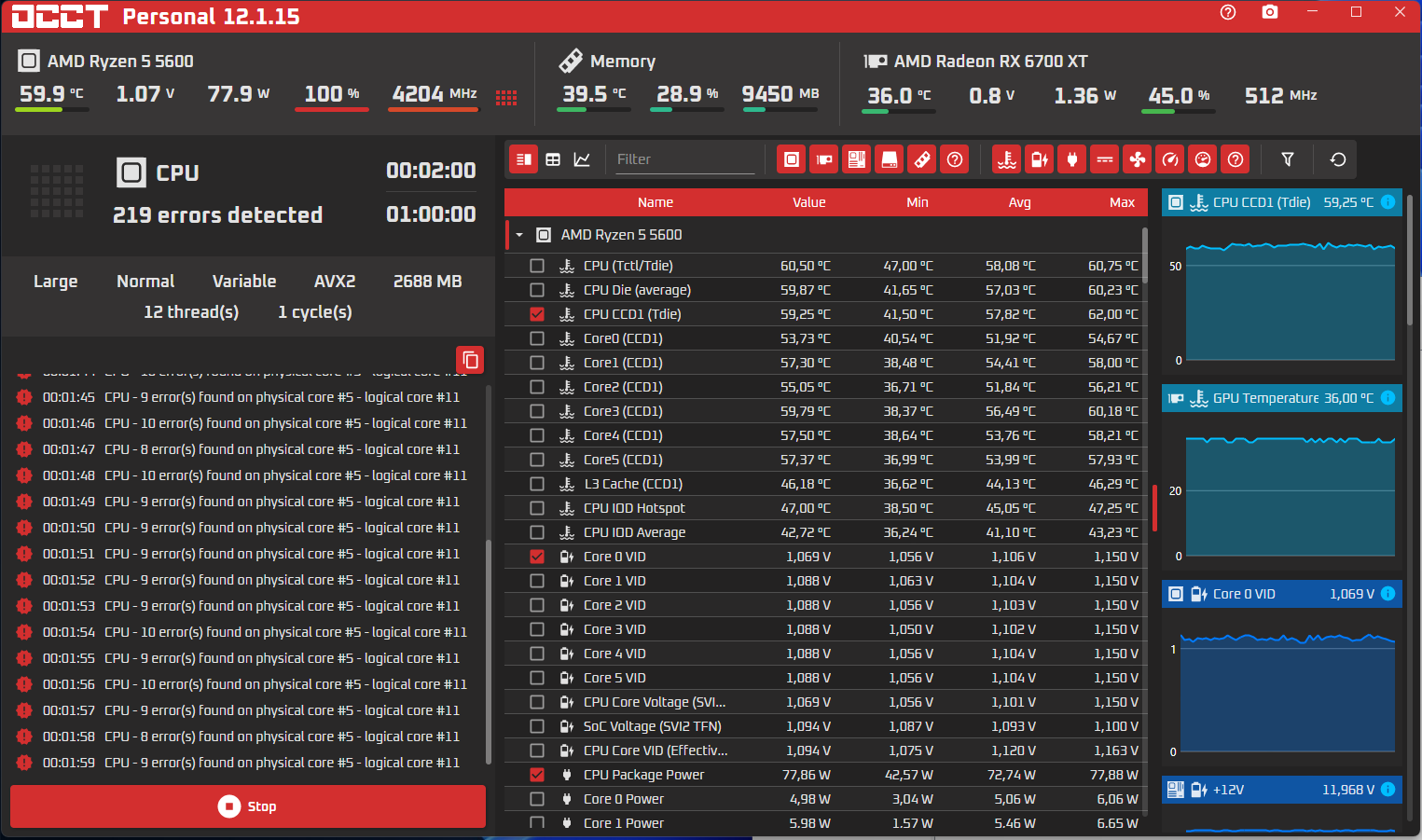Check the SoC Voltage (SVI2 TFN) checkbox

coord(537,726)
